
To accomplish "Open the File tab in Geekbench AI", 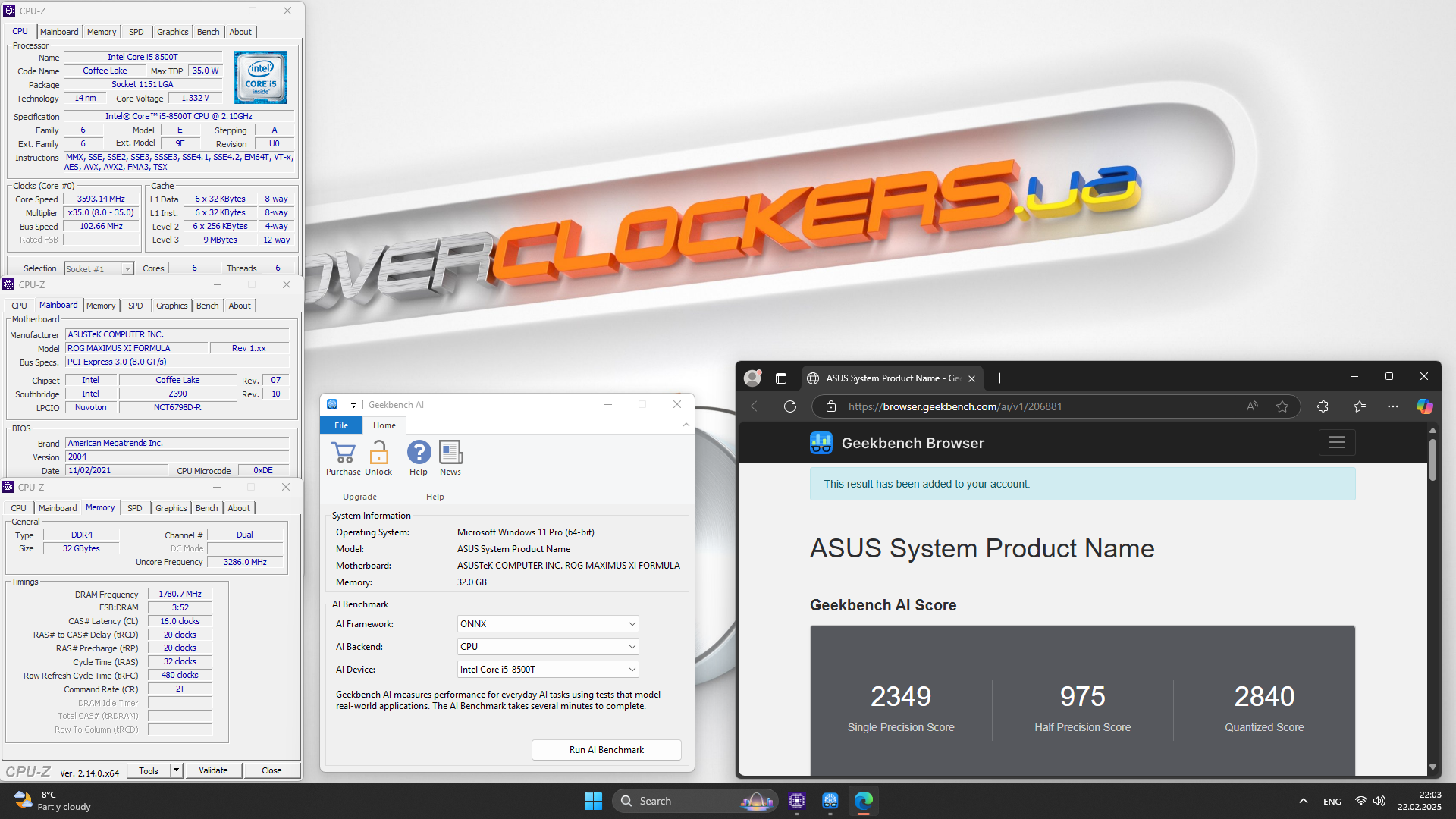I will click(341, 425).
